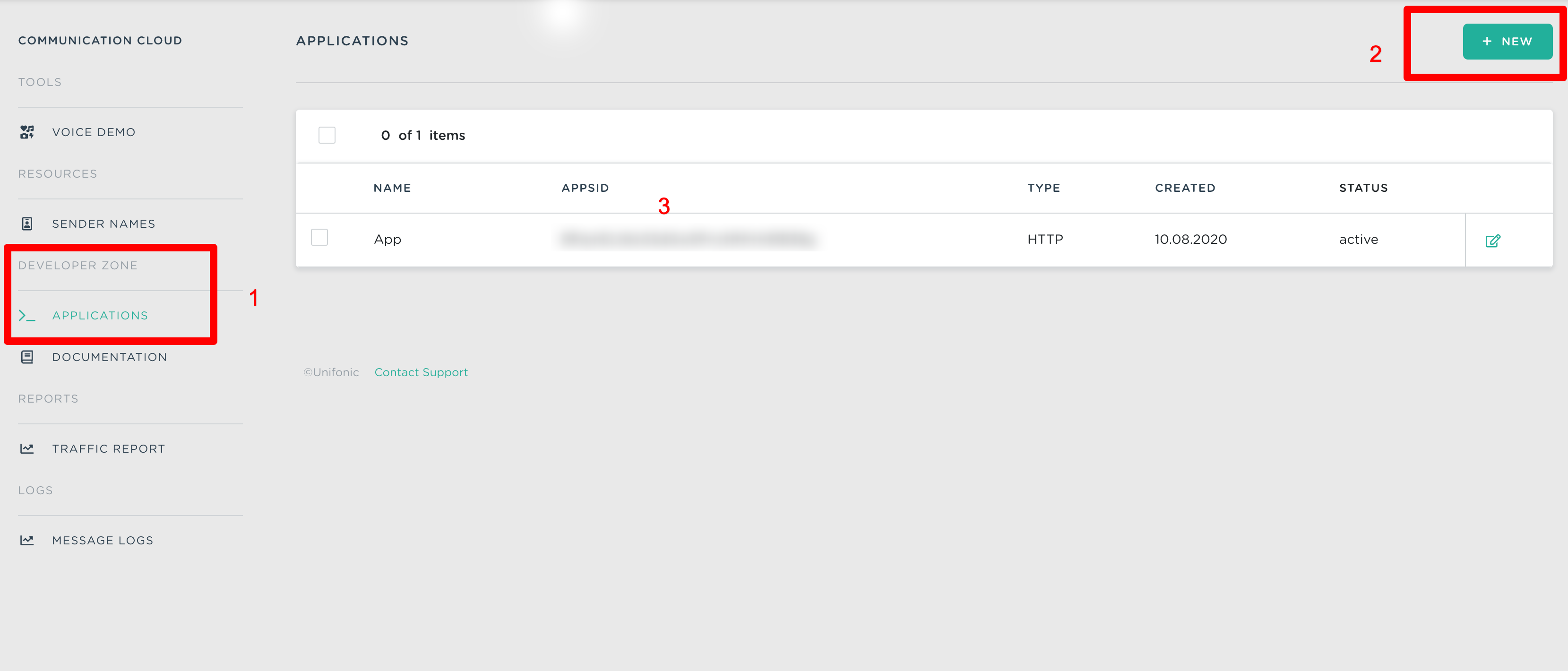The width and height of the screenshot is (1568, 671).
Task: Check the App row checkbox
Action: point(319,238)
